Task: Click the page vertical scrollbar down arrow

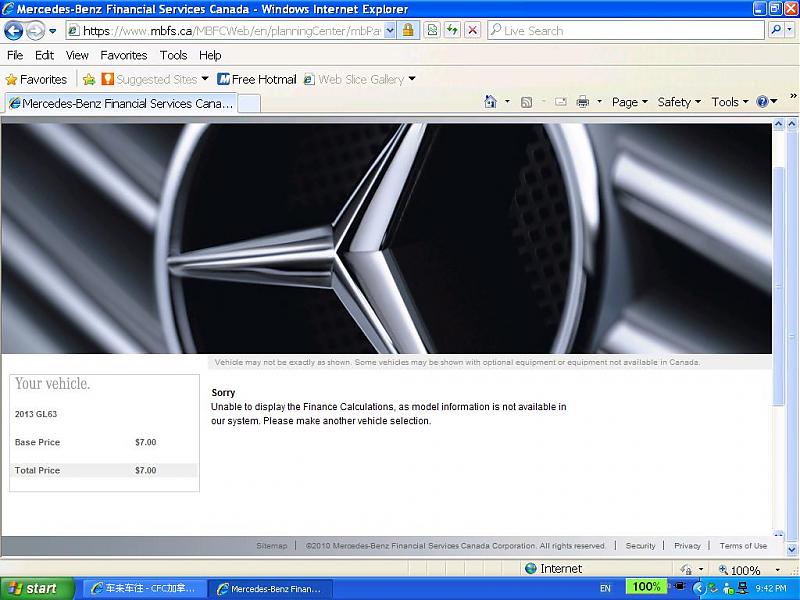Action: click(792, 549)
